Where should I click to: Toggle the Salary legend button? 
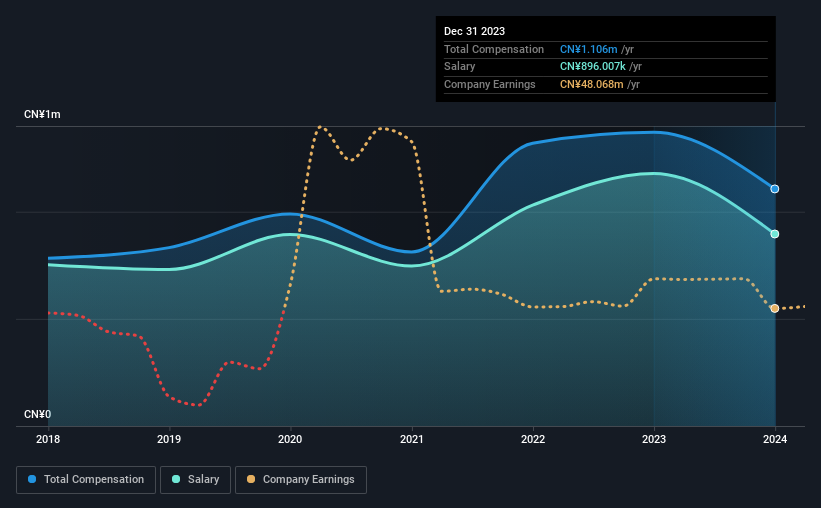pyautogui.click(x=195, y=480)
